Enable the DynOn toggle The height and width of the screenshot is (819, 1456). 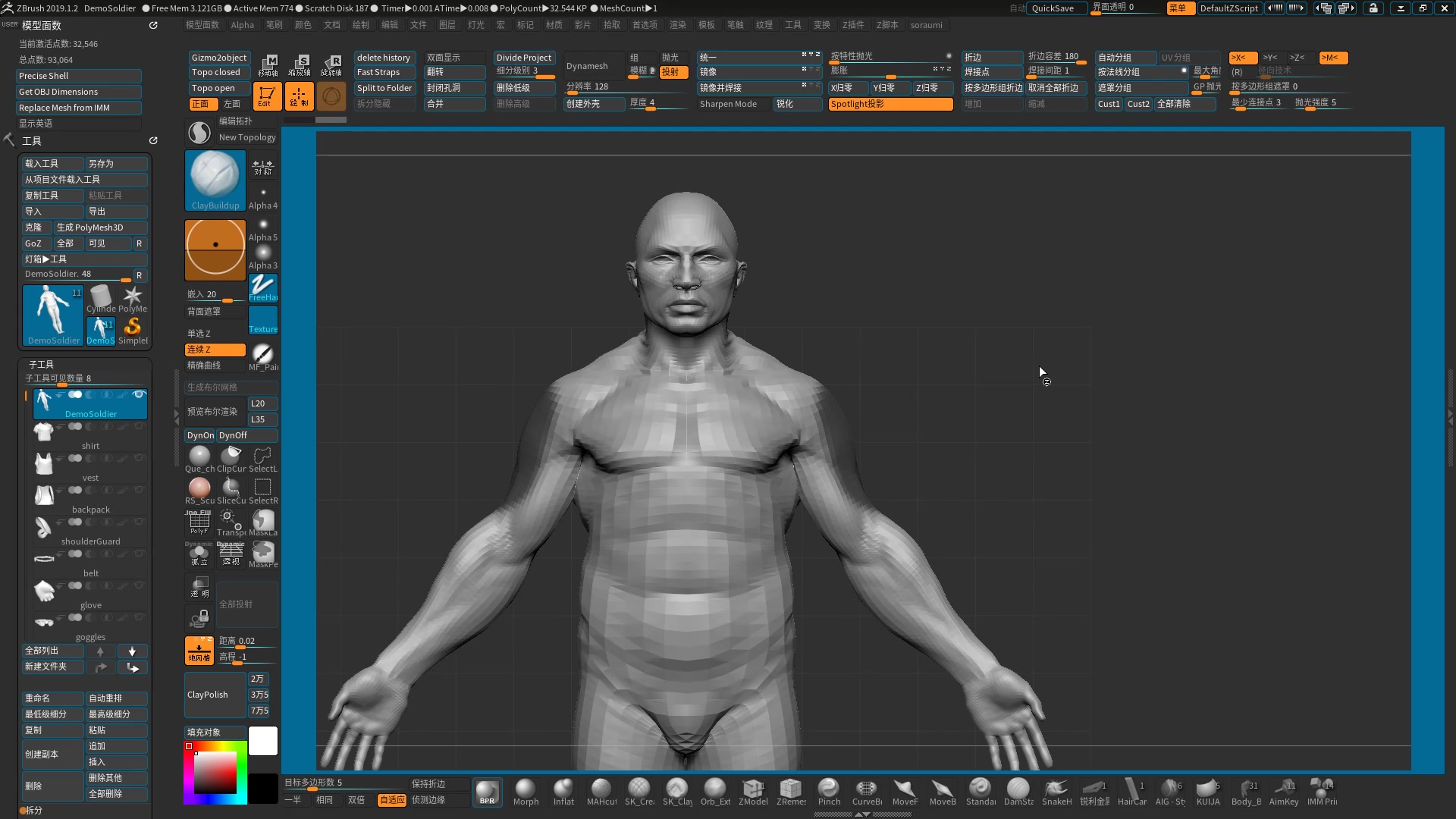coord(200,435)
